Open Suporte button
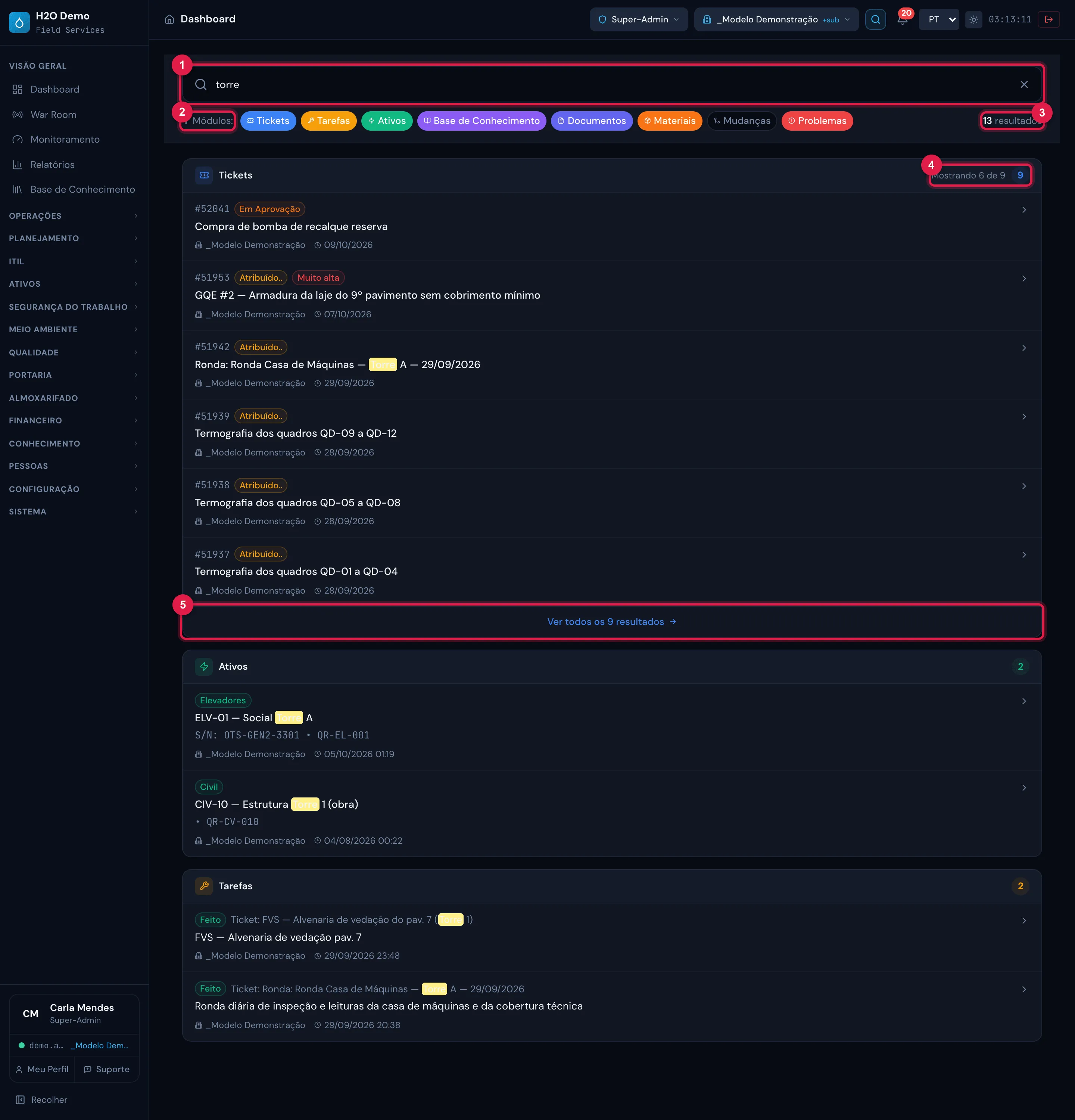The width and height of the screenshot is (1075, 1120). coord(107,1069)
